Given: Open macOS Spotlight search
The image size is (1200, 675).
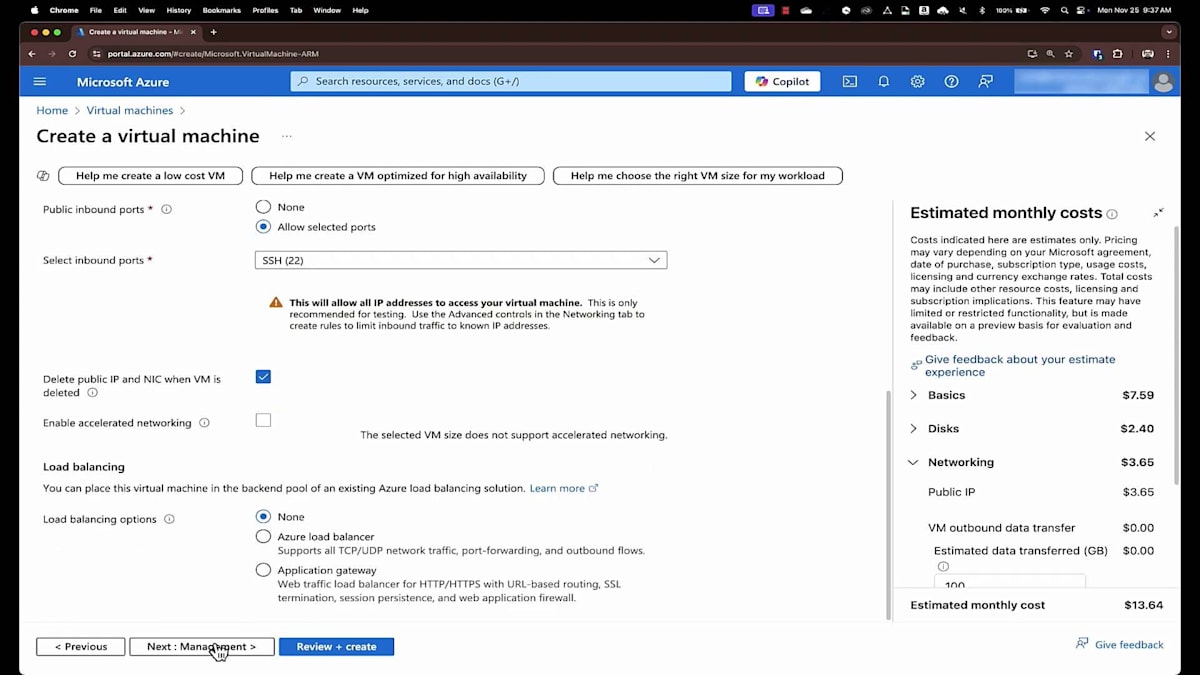Looking at the screenshot, I should click(1063, 10).
